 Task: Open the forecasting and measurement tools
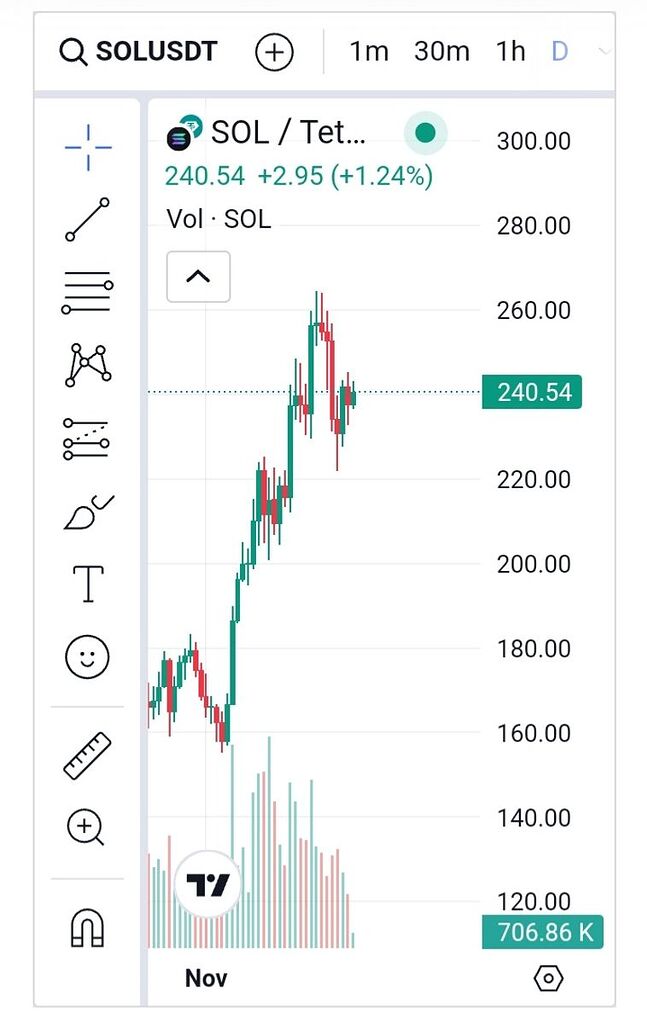[88, 438]
